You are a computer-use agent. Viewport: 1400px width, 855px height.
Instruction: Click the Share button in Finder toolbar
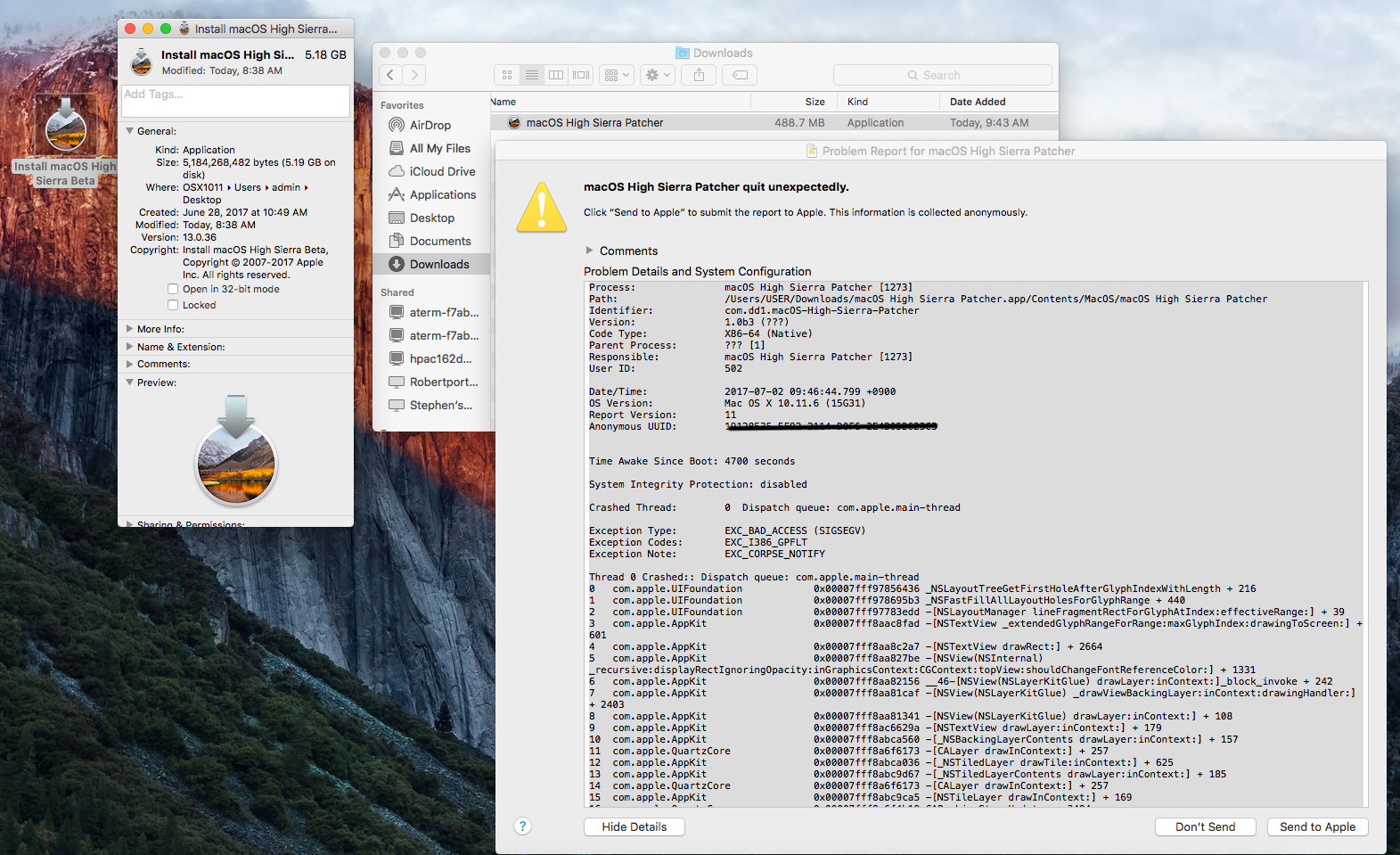[700, 75]
